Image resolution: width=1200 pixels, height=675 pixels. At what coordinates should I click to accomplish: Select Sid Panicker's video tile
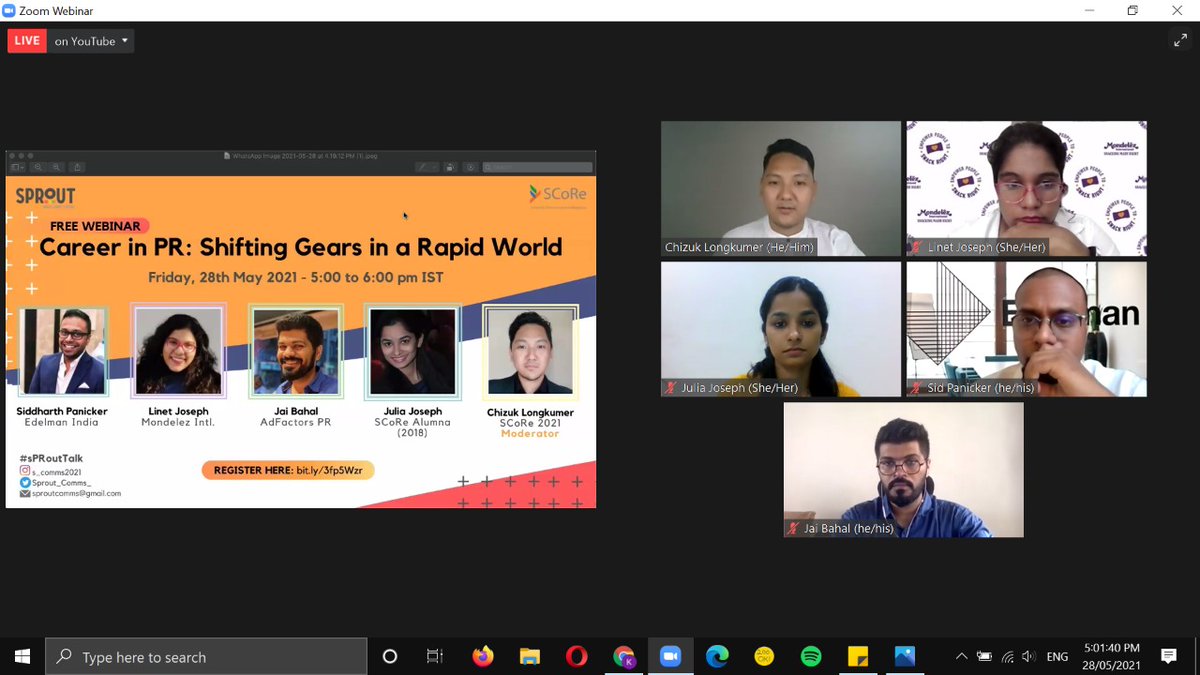1026,329
